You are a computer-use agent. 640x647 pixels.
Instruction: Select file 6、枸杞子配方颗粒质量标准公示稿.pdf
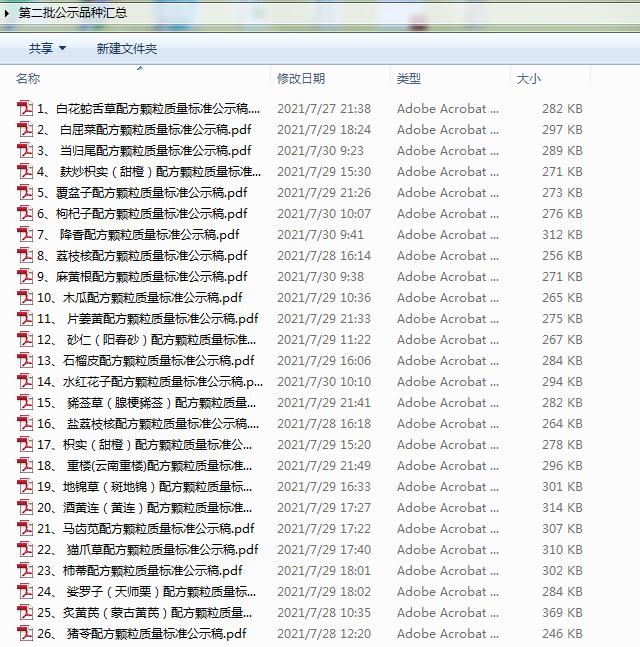[x=142, y=214]
